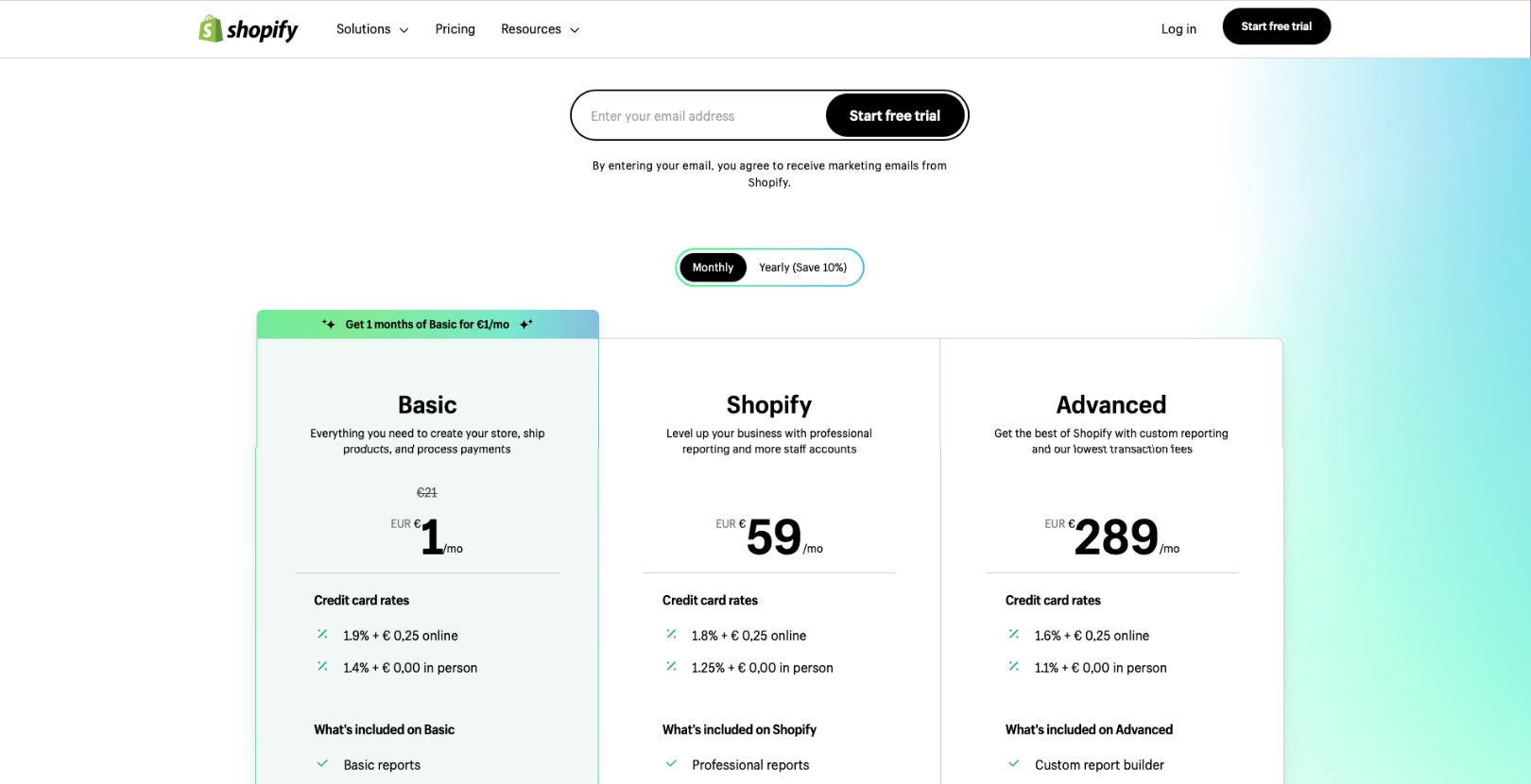The image size is (1531, 784).
Task: Click What's included on Shopify heading
Action: (x=739, y=729)
